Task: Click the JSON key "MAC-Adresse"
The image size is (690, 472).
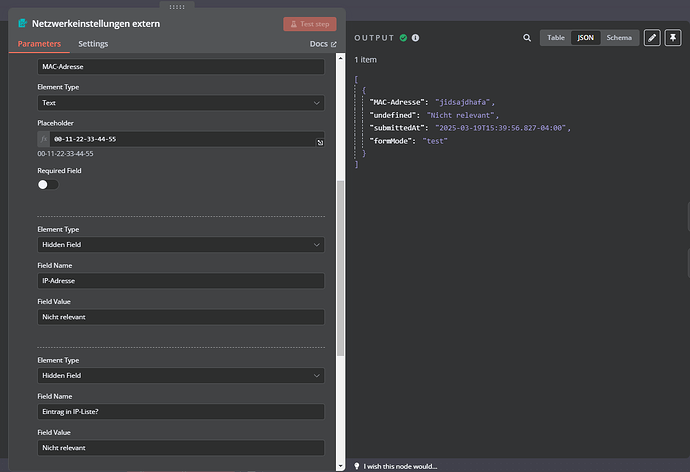Action: [x=397, y=102]
